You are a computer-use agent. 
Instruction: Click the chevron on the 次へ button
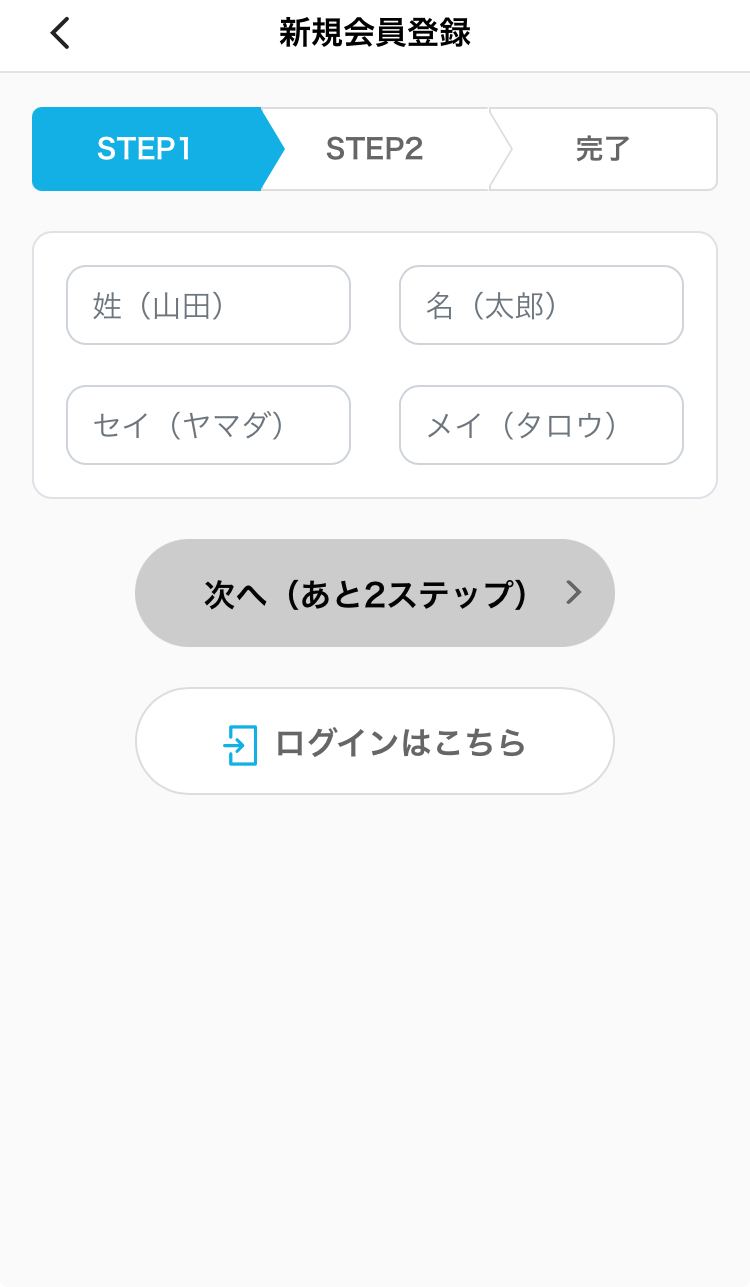pos(573,593)
